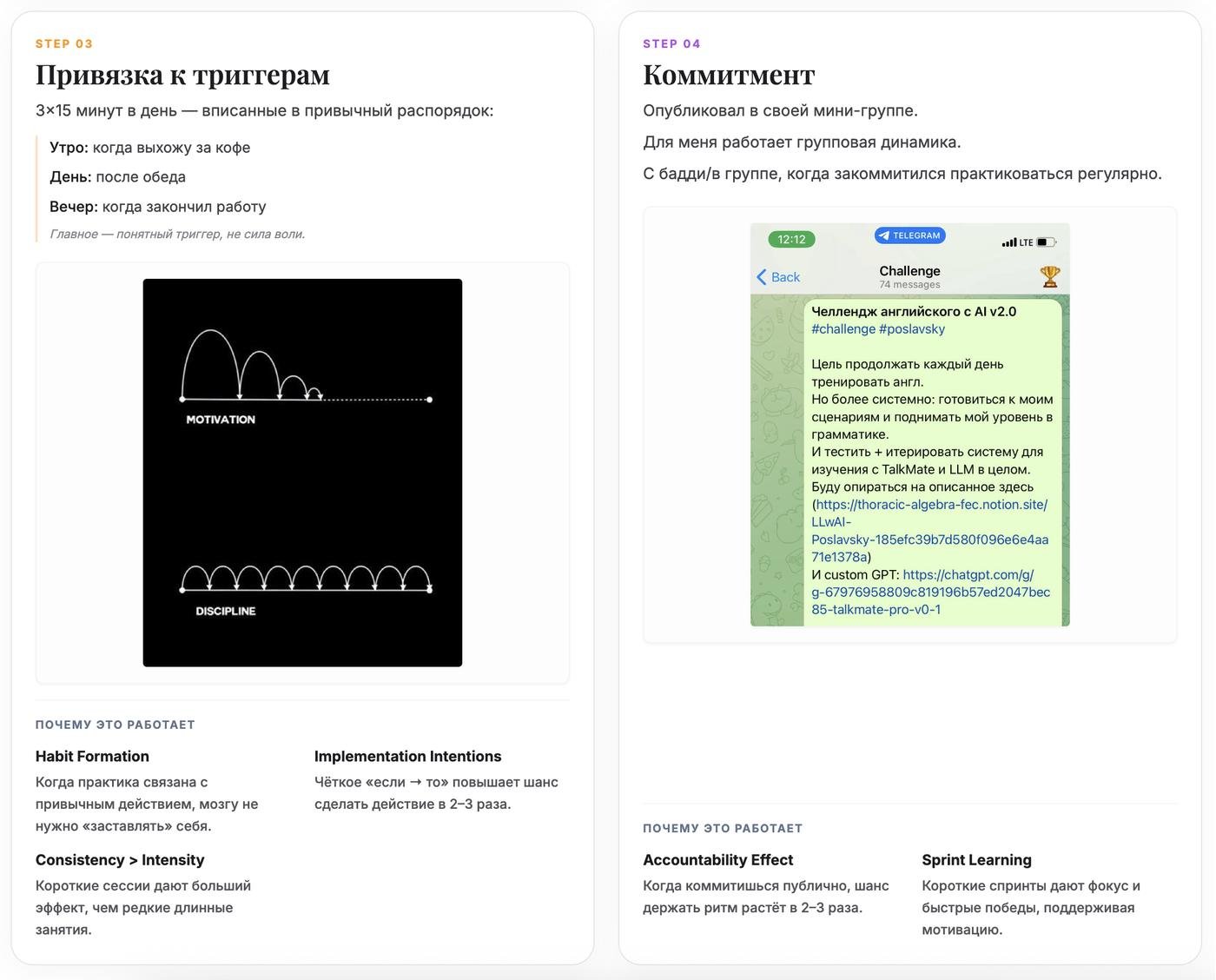
Task: Click the LTE network status label
Action: tap(1025, 242)
